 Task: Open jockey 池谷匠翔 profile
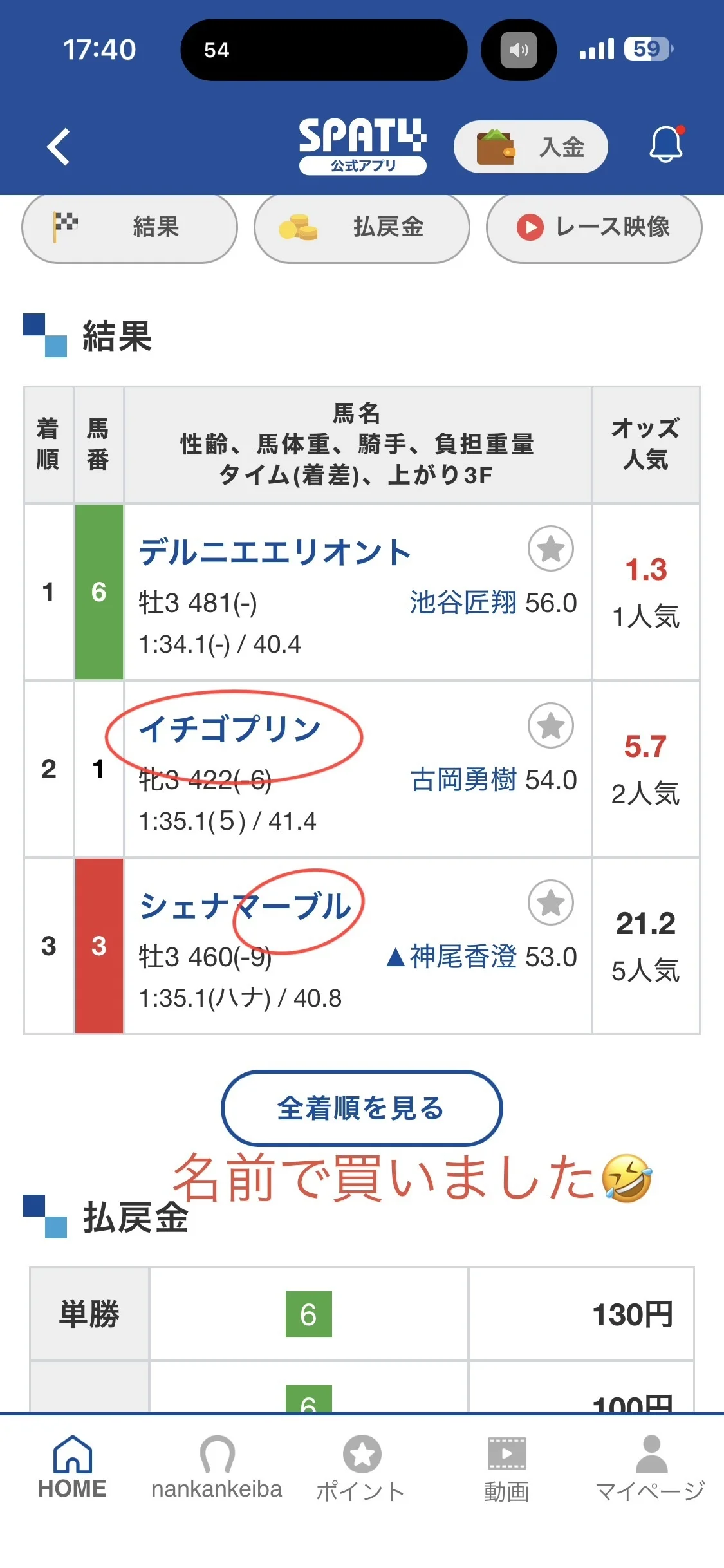pyautogui.click(x=463, y=603)
